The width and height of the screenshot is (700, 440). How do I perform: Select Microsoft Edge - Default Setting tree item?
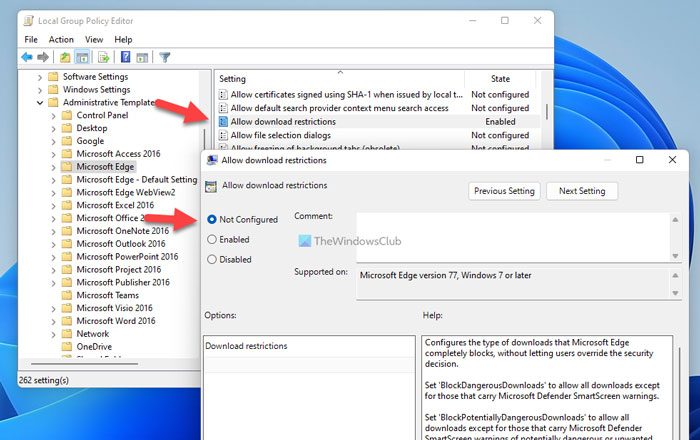[137, 179]
